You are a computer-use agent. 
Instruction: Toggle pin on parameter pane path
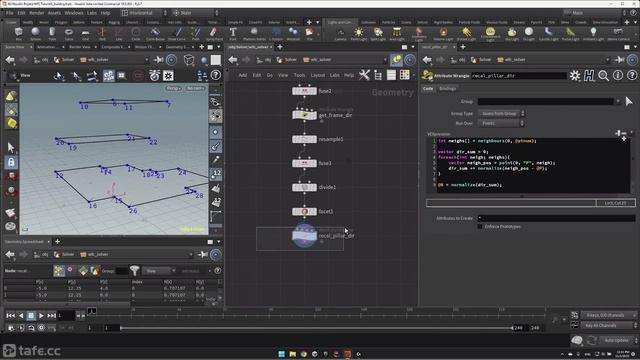[620, 60]
